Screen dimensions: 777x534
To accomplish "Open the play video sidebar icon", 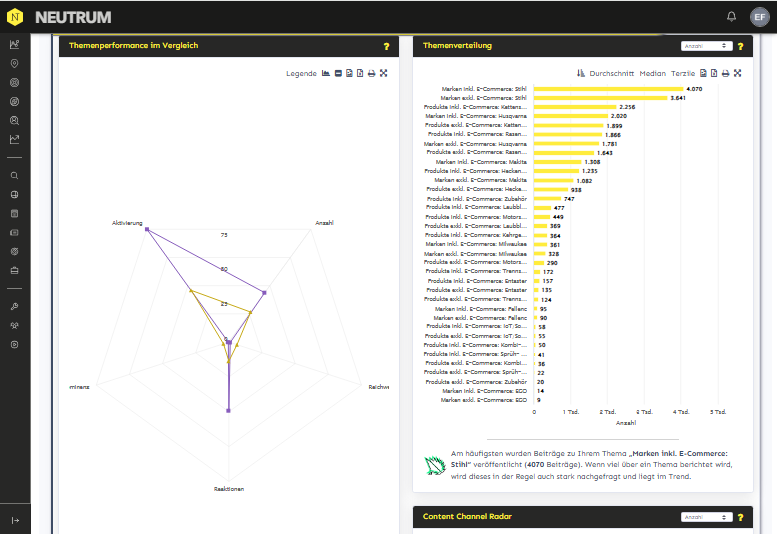I will point(14,344).
